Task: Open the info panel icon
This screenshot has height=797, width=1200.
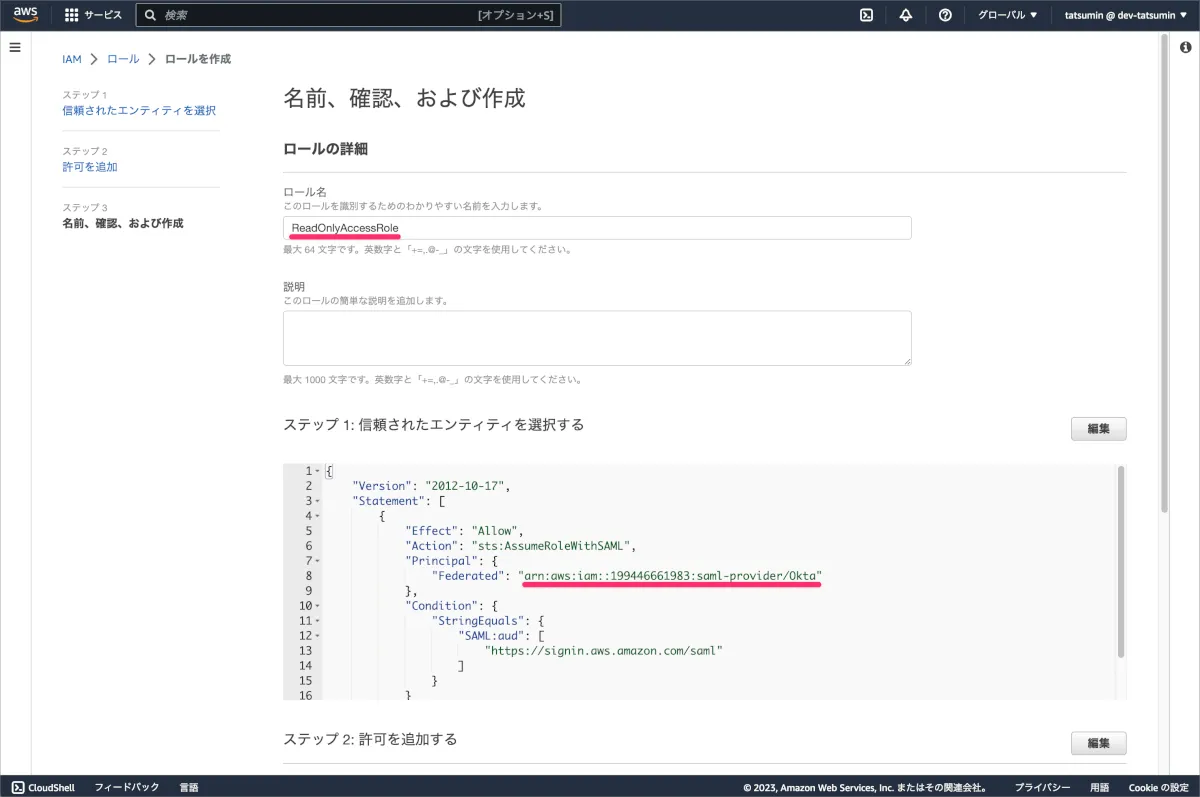Action: 1186,48
